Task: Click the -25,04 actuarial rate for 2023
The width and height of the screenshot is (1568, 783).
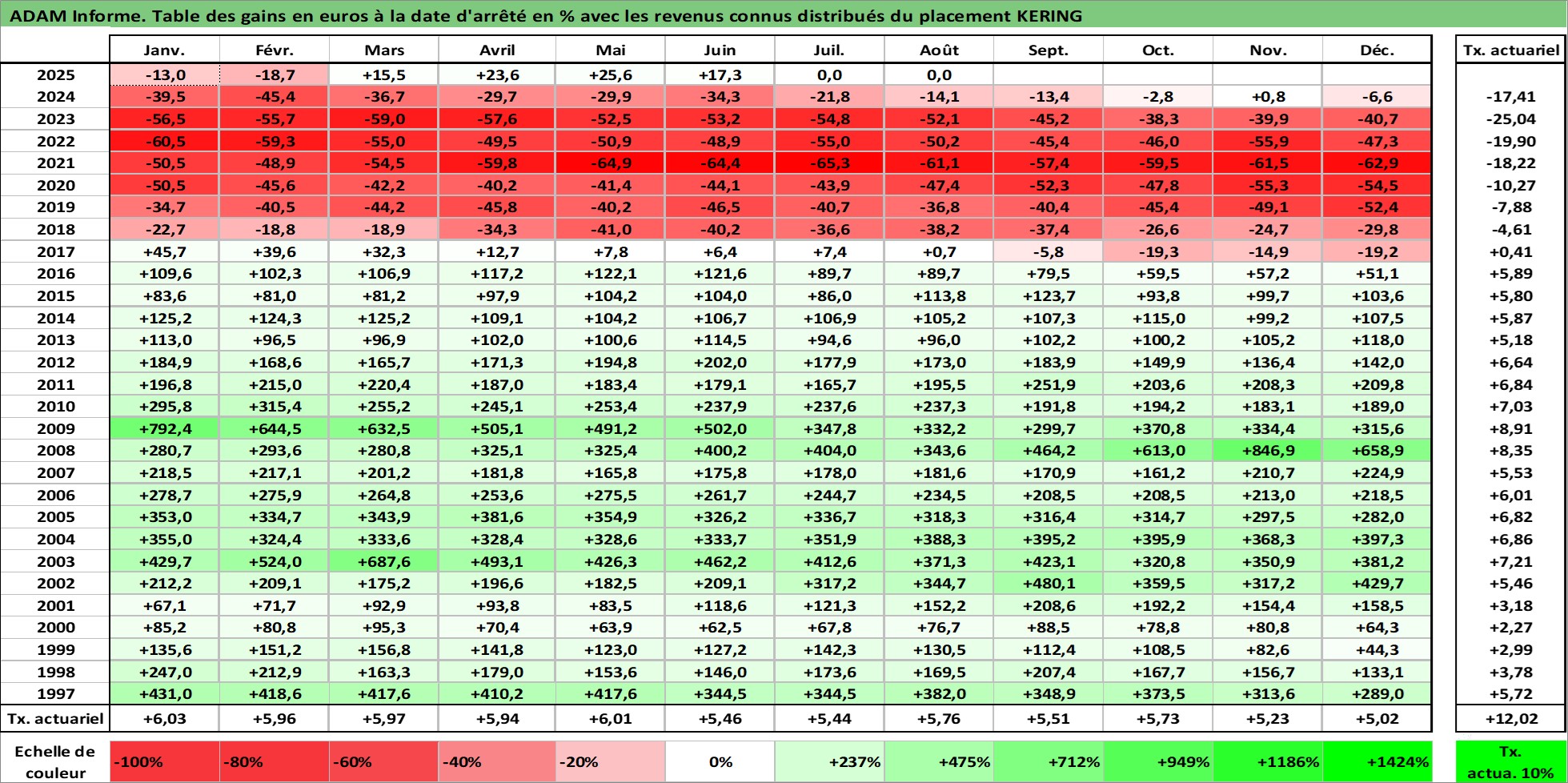Action: tap(1510, 119)
